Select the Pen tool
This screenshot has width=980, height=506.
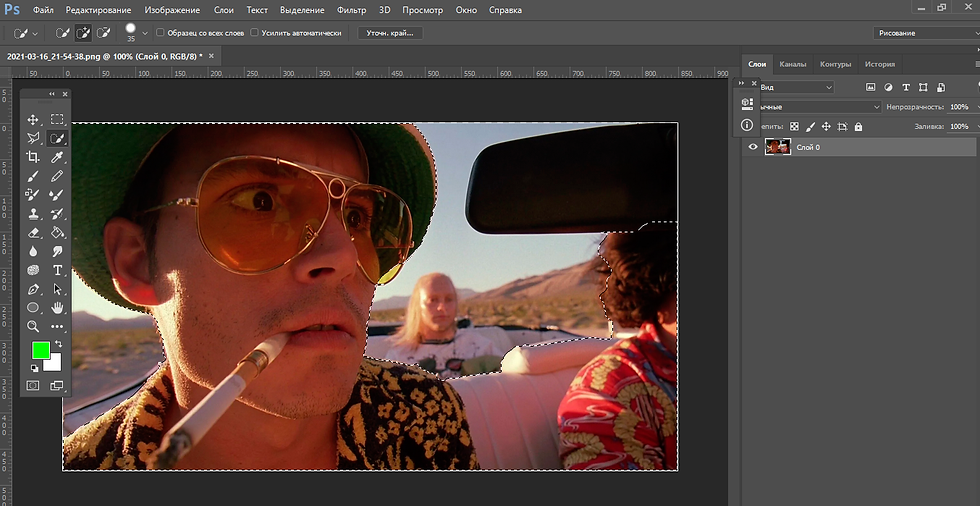(33, 289)
